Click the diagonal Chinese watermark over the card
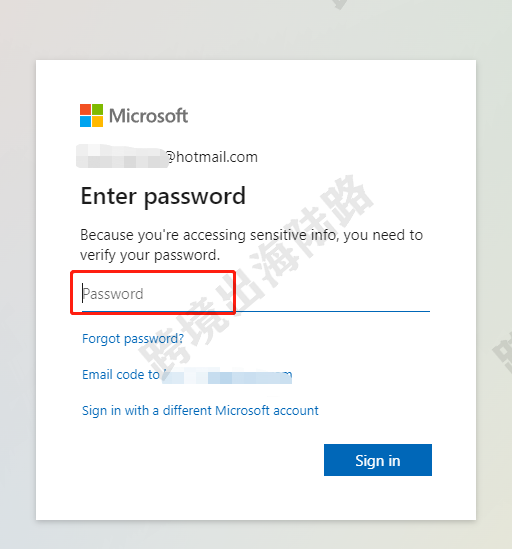Viewport: 512px width, 549px height. [x=257, y=268]
